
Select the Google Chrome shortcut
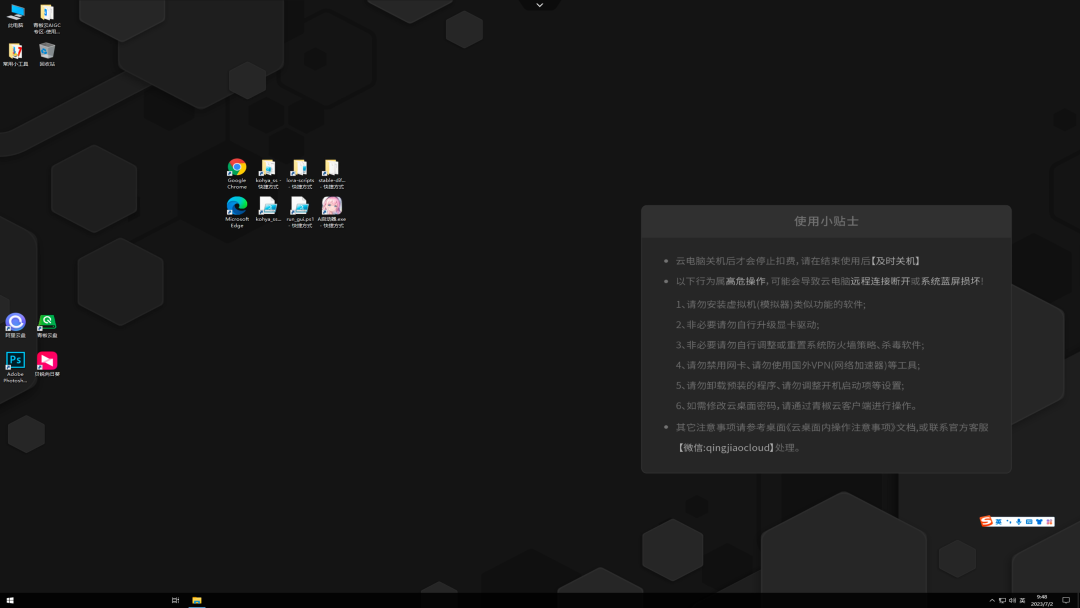[x=237, y=174]
